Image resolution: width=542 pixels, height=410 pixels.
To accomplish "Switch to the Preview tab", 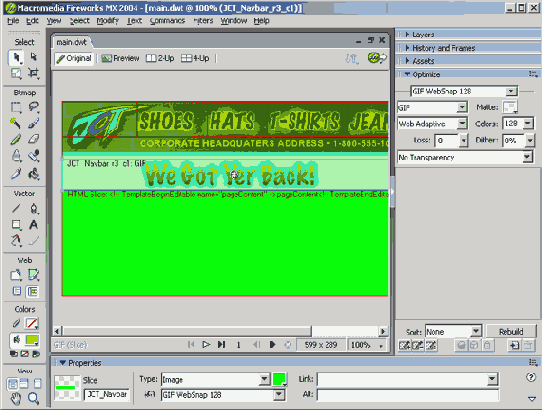I will 120,58.
